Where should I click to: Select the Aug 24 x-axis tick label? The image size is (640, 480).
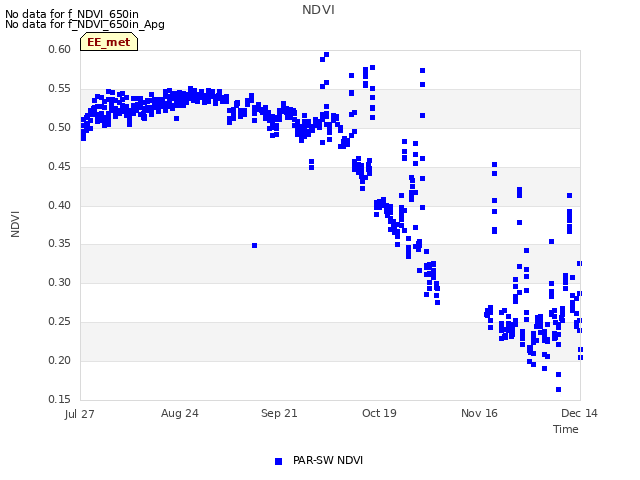[180, 413]
